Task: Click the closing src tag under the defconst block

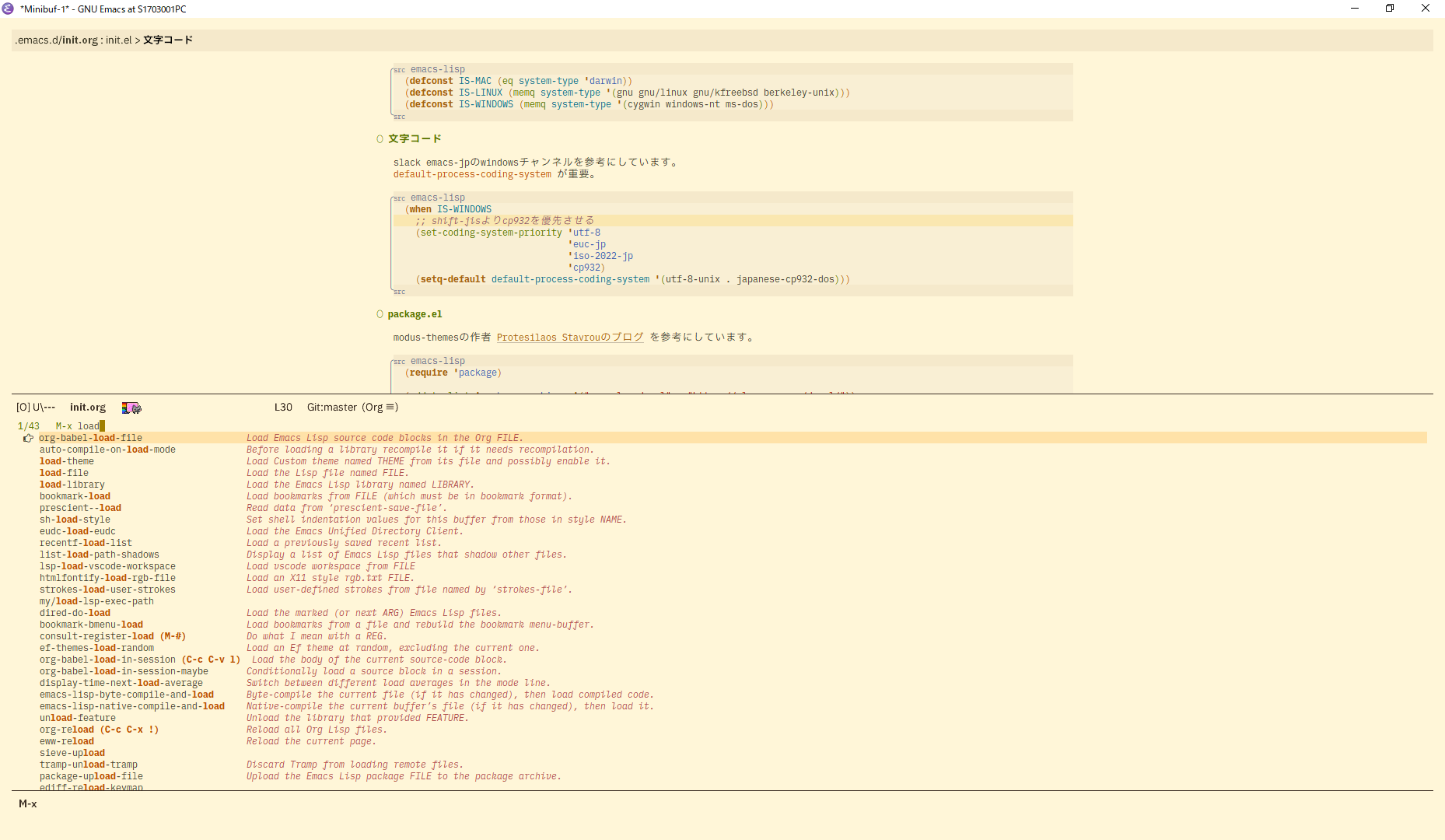Action: [x=399, y=117]
